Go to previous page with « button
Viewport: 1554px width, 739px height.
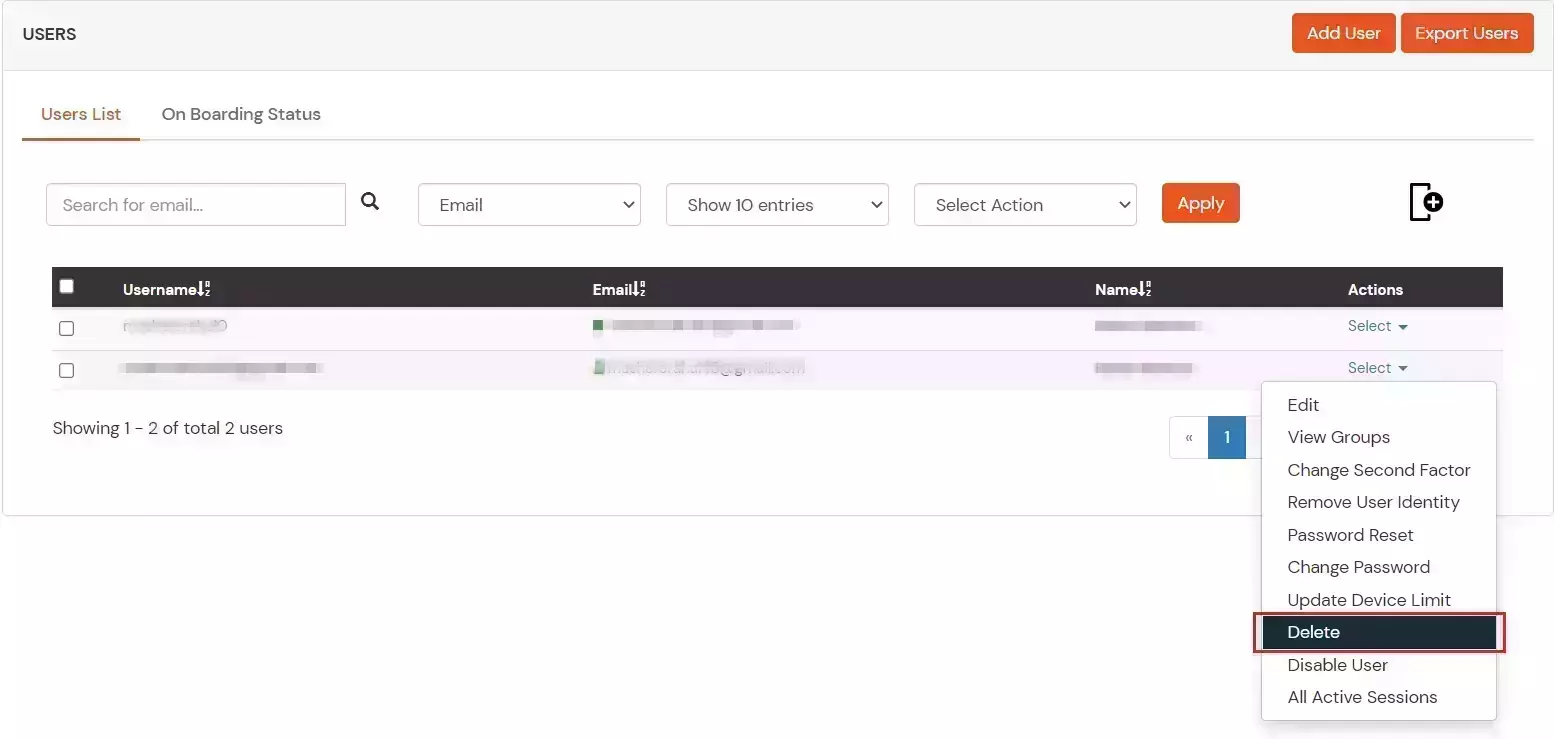click(x=1189, y=437)
